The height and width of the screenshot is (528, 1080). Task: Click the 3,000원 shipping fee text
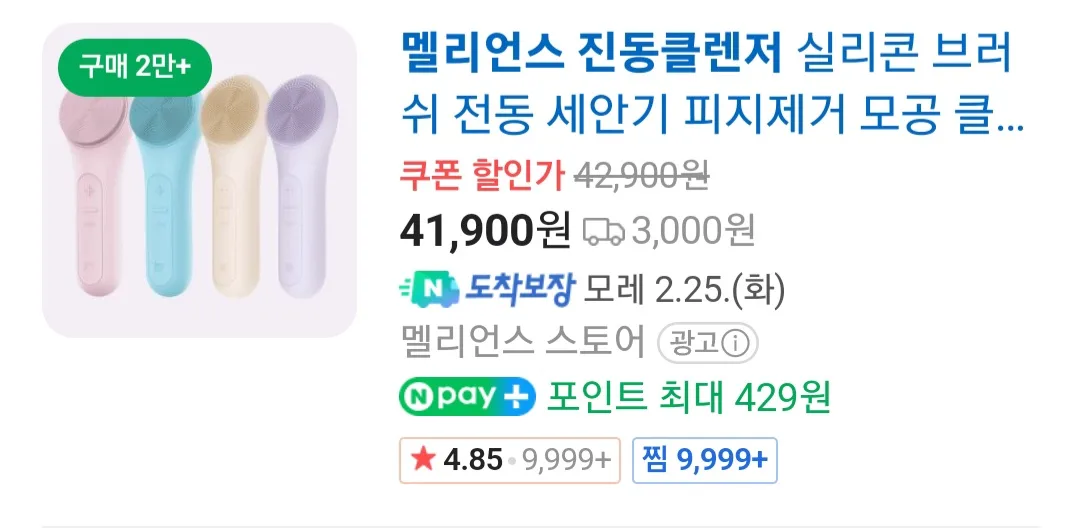694,232
